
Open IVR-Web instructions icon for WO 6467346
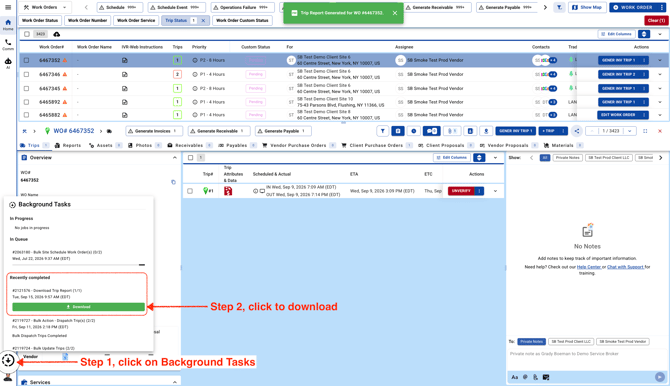click(x=125, y=74)
